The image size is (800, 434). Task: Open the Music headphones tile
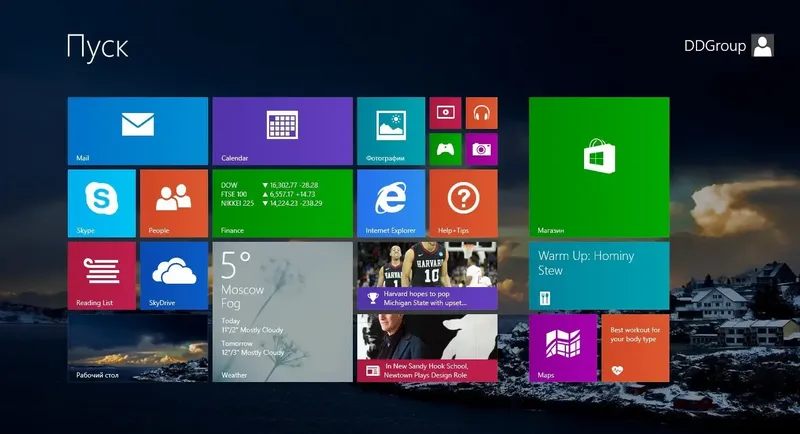point(482,113)
